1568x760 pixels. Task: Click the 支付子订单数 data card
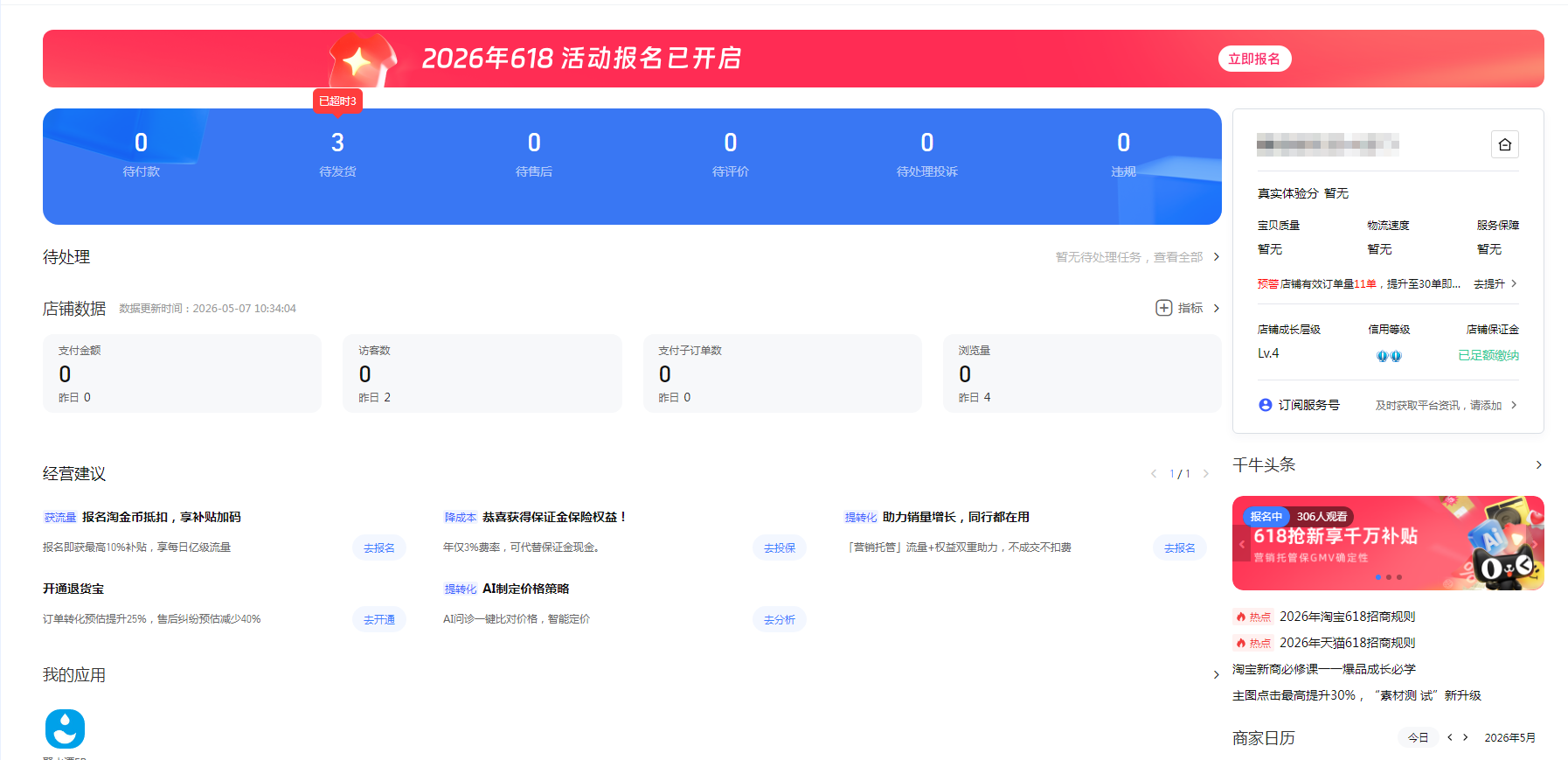pyautogui.click(x=782, y=373)
